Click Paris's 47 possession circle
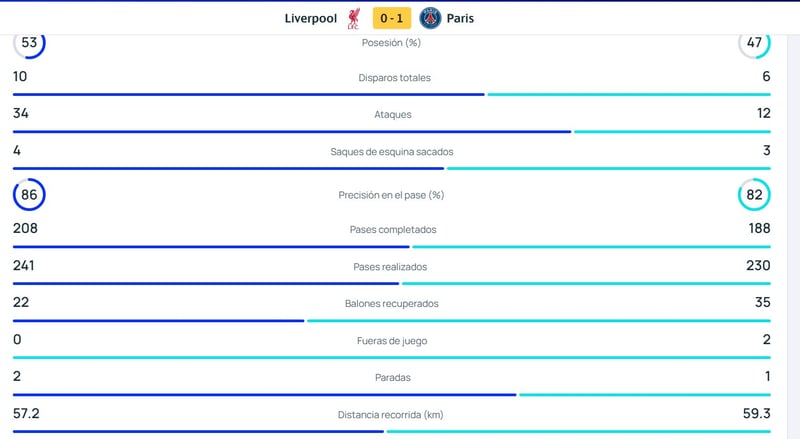Viewport: 800px width, 439px height. tap(754, 43)
